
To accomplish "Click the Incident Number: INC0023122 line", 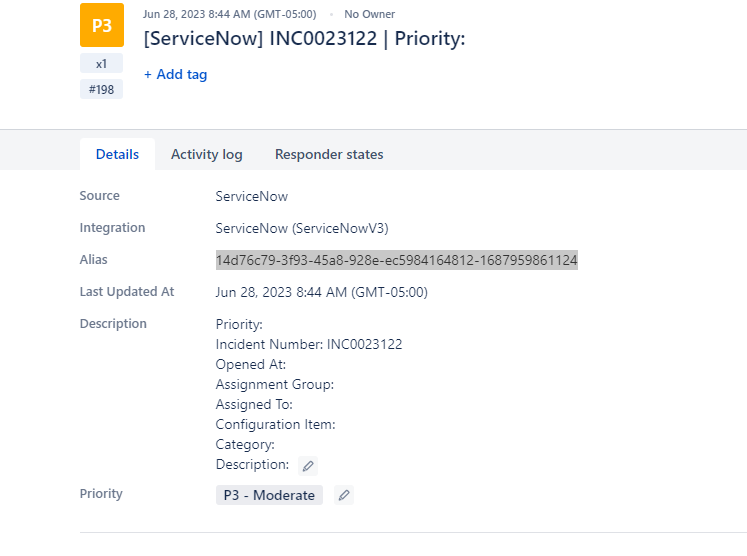I will (x=309, y=344).
